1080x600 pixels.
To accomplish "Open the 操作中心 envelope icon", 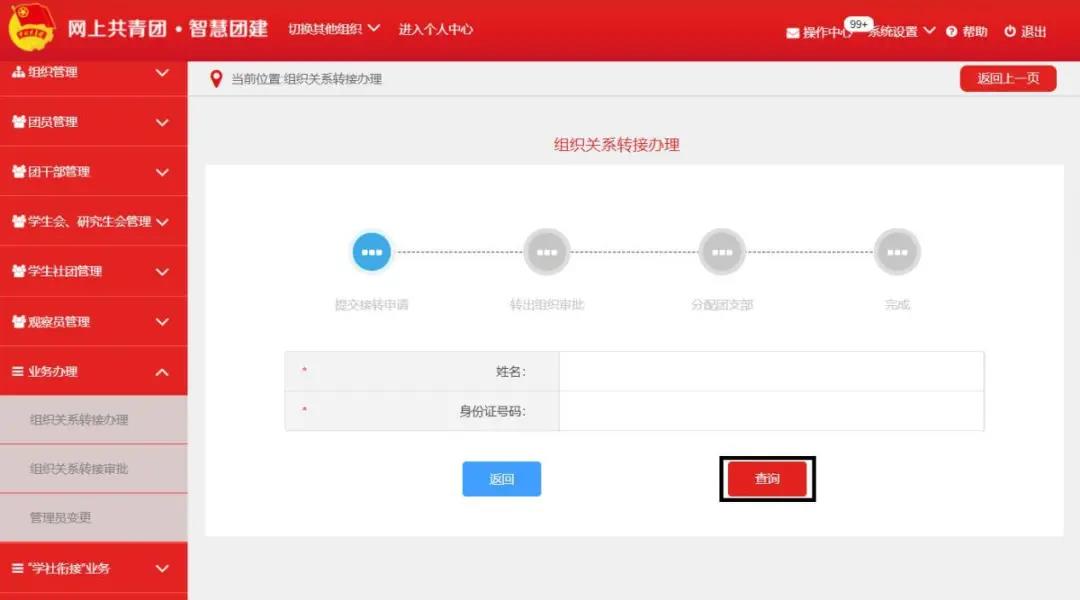I will click(x=793, y=32).
